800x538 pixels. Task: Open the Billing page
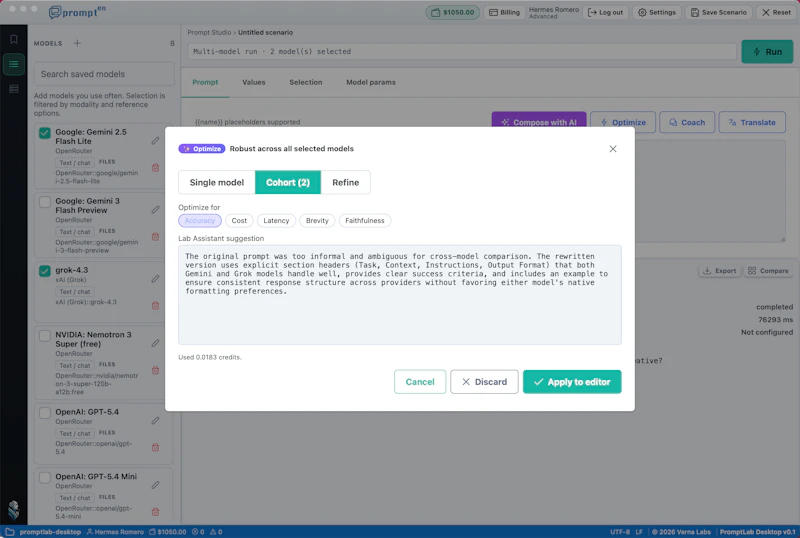pyautogui.click(x=504, y=12)
